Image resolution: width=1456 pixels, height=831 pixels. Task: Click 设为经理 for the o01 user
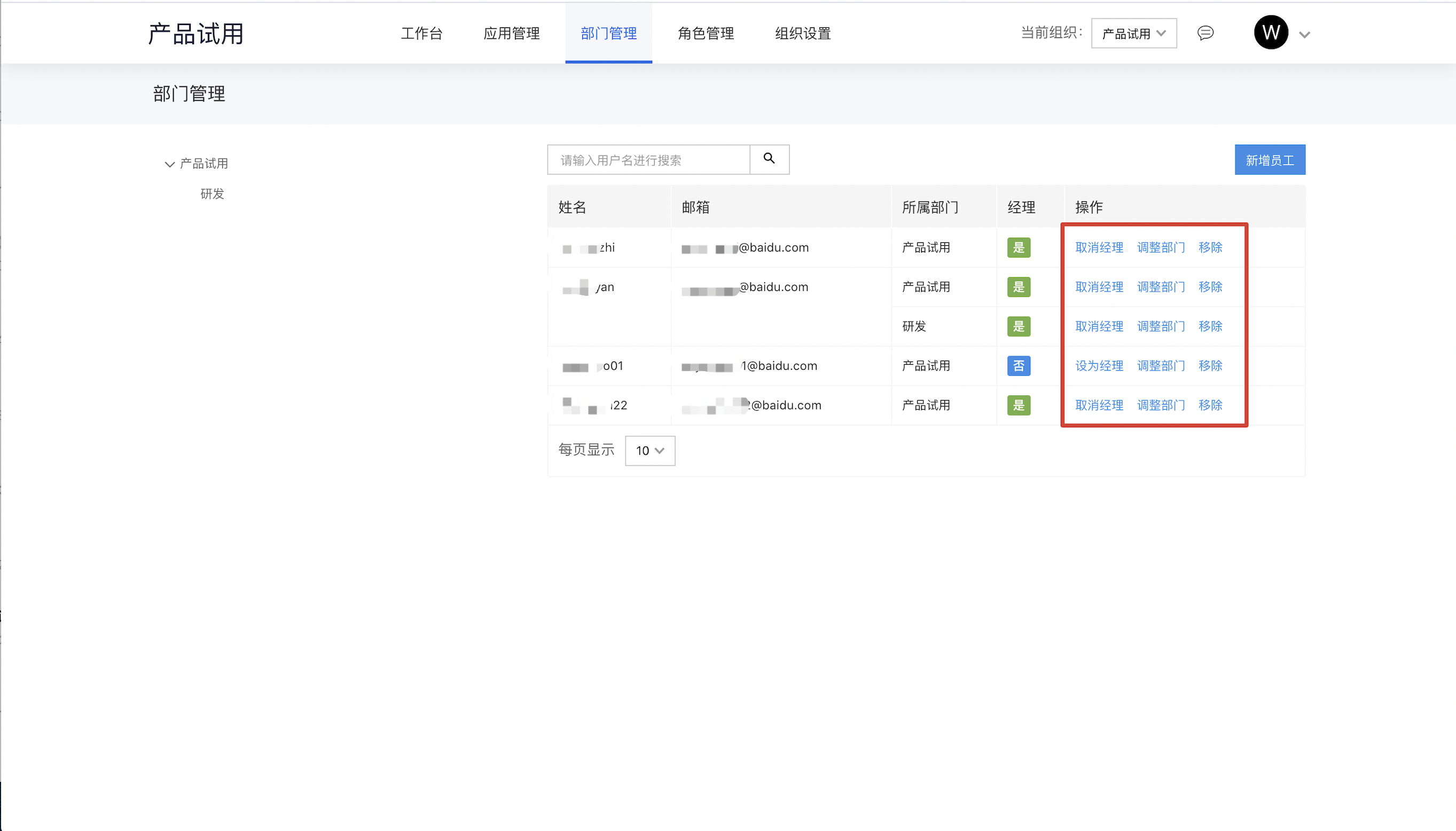1099,366
